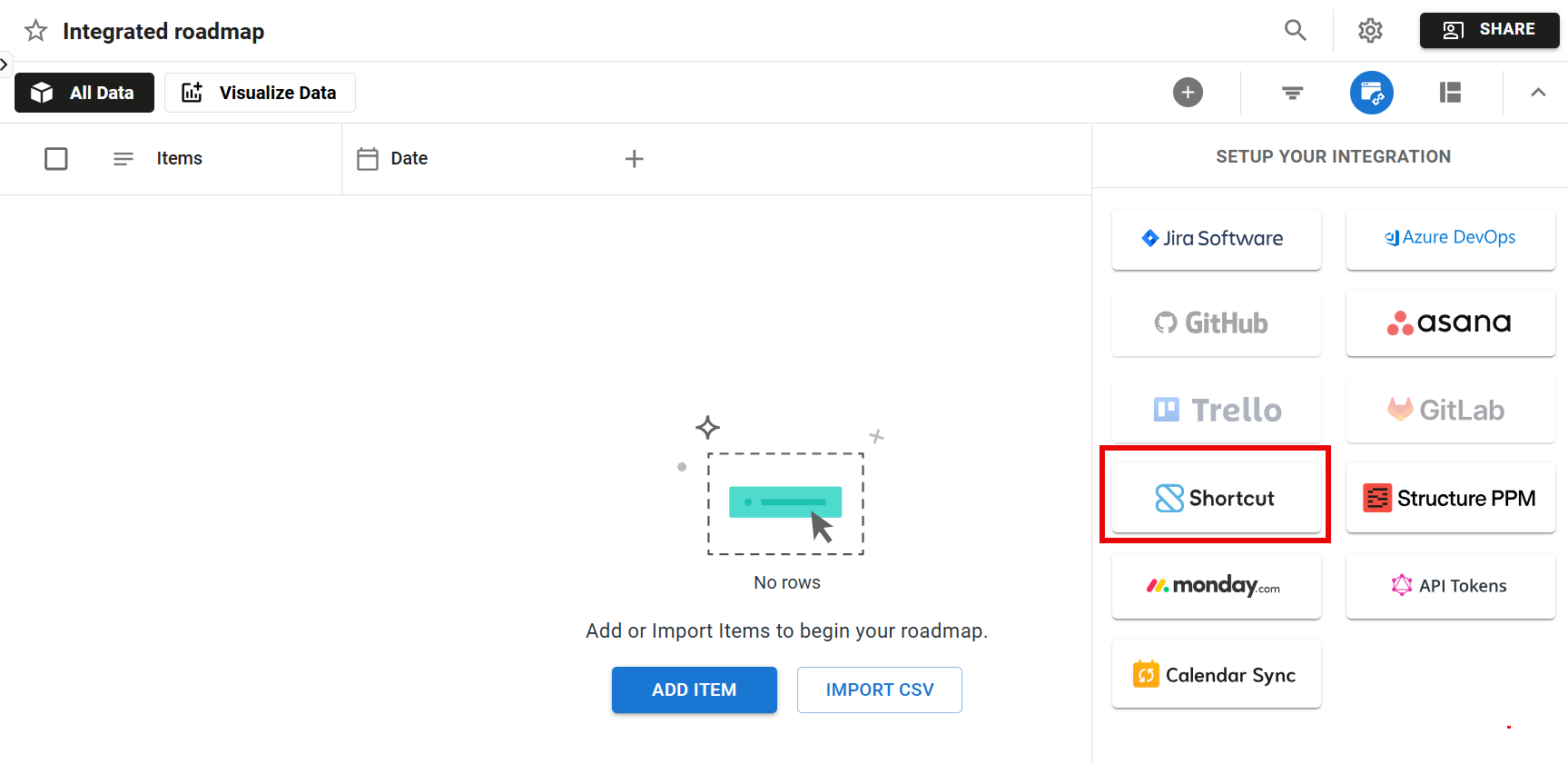Add a new column with plus icon

[x=634, y=159]
